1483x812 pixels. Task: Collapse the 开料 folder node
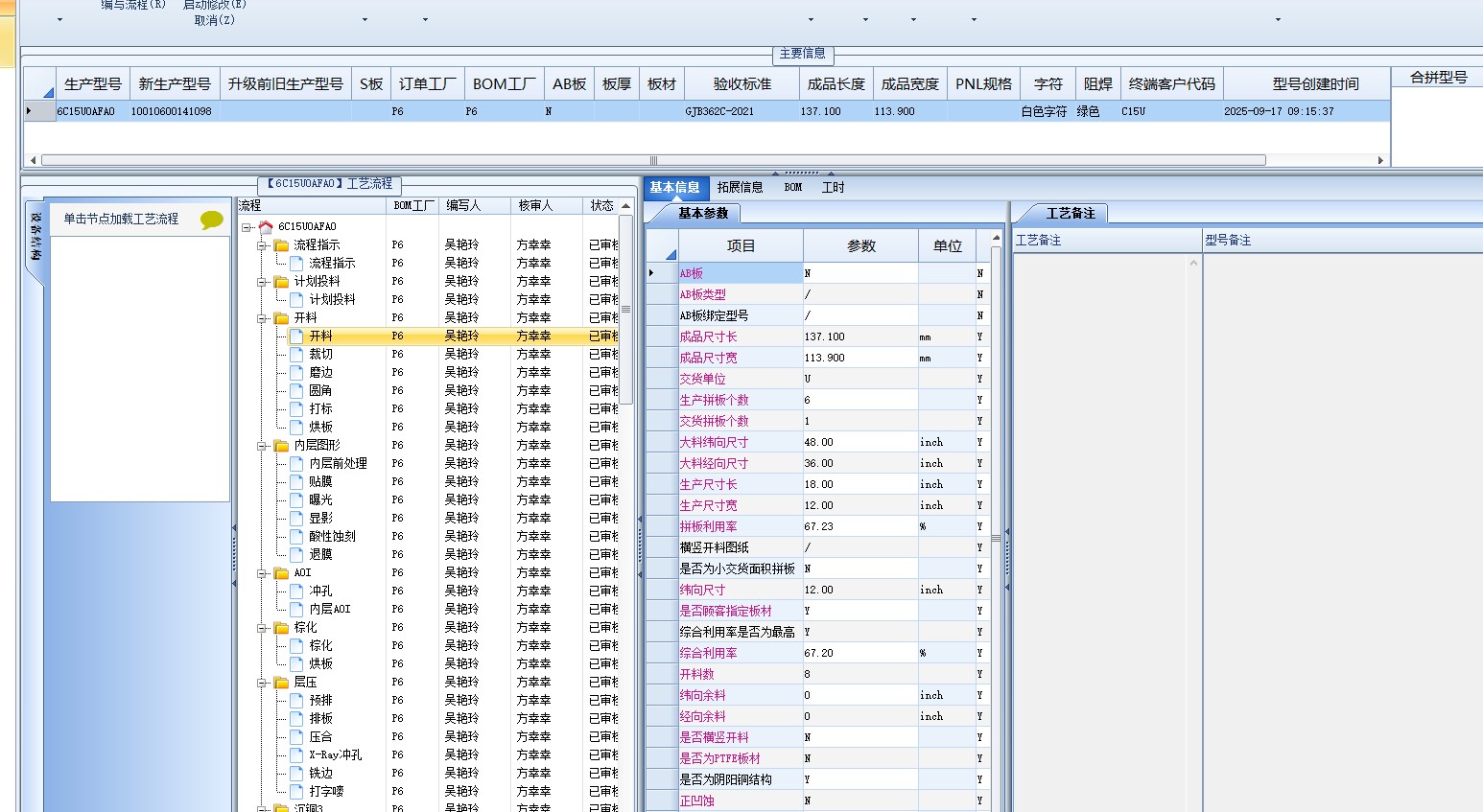(262, 318)
